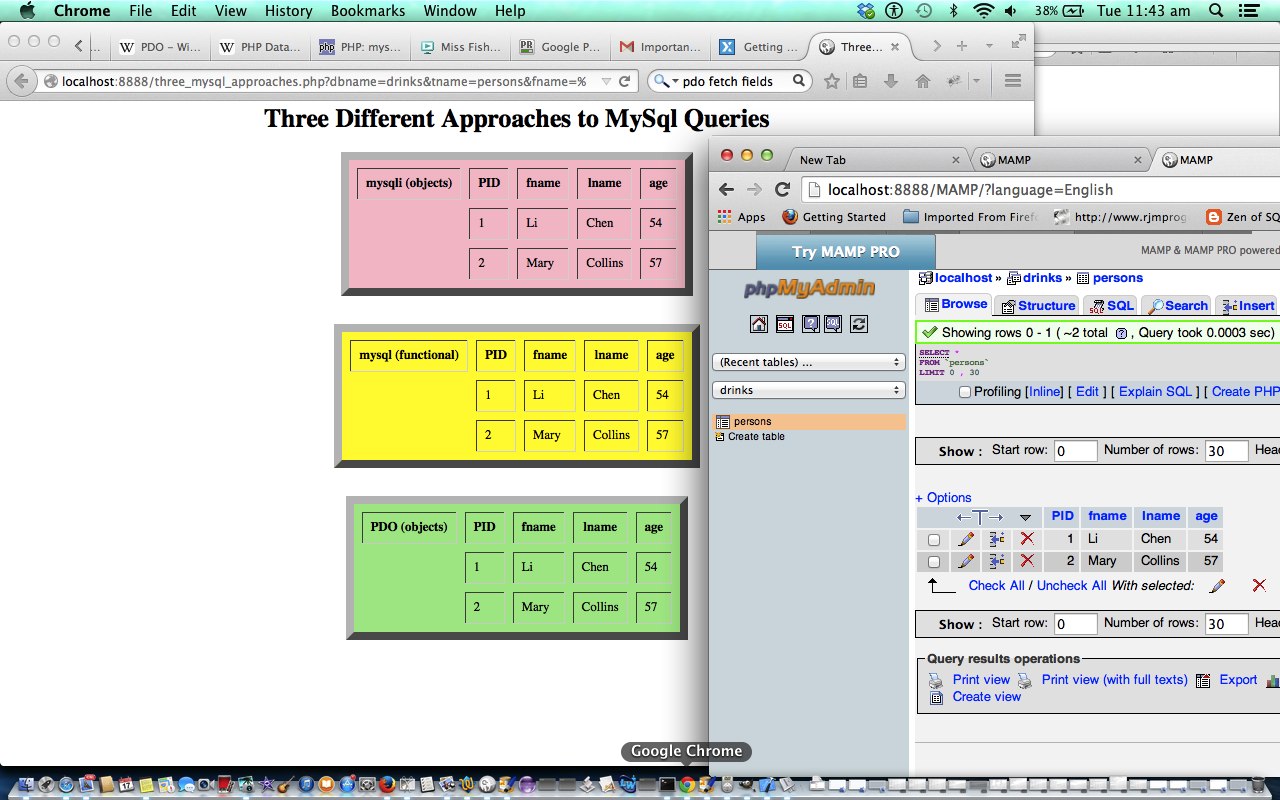Click the With selected edit pencil icon
The image size is (1280, 800).
click(1217, 586)
